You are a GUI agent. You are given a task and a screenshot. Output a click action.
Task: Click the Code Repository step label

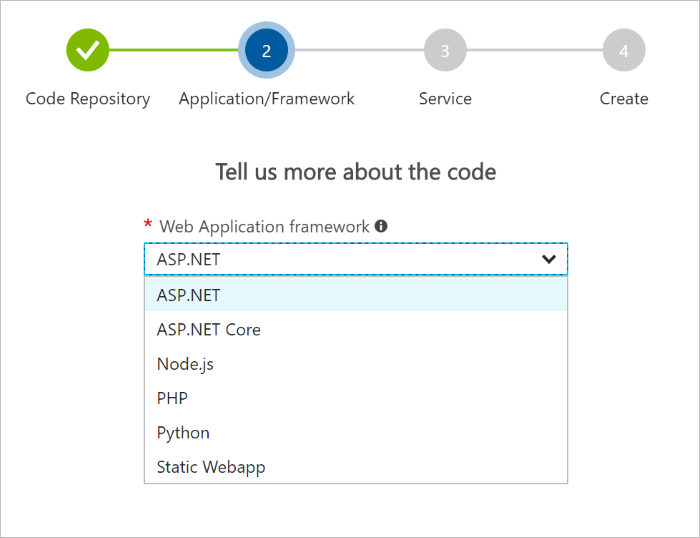(88, 99)
